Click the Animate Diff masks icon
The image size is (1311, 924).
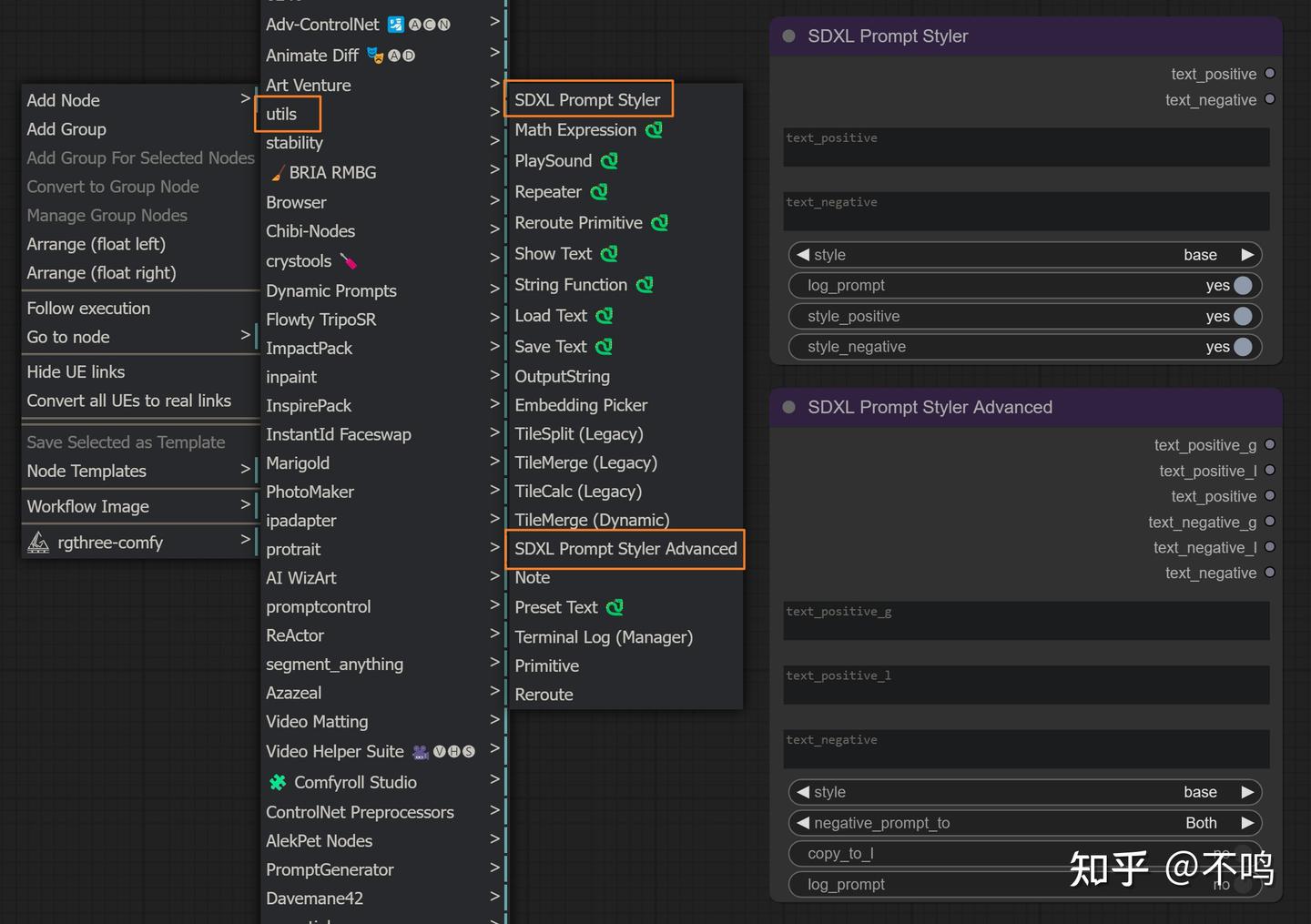point(375,56)
